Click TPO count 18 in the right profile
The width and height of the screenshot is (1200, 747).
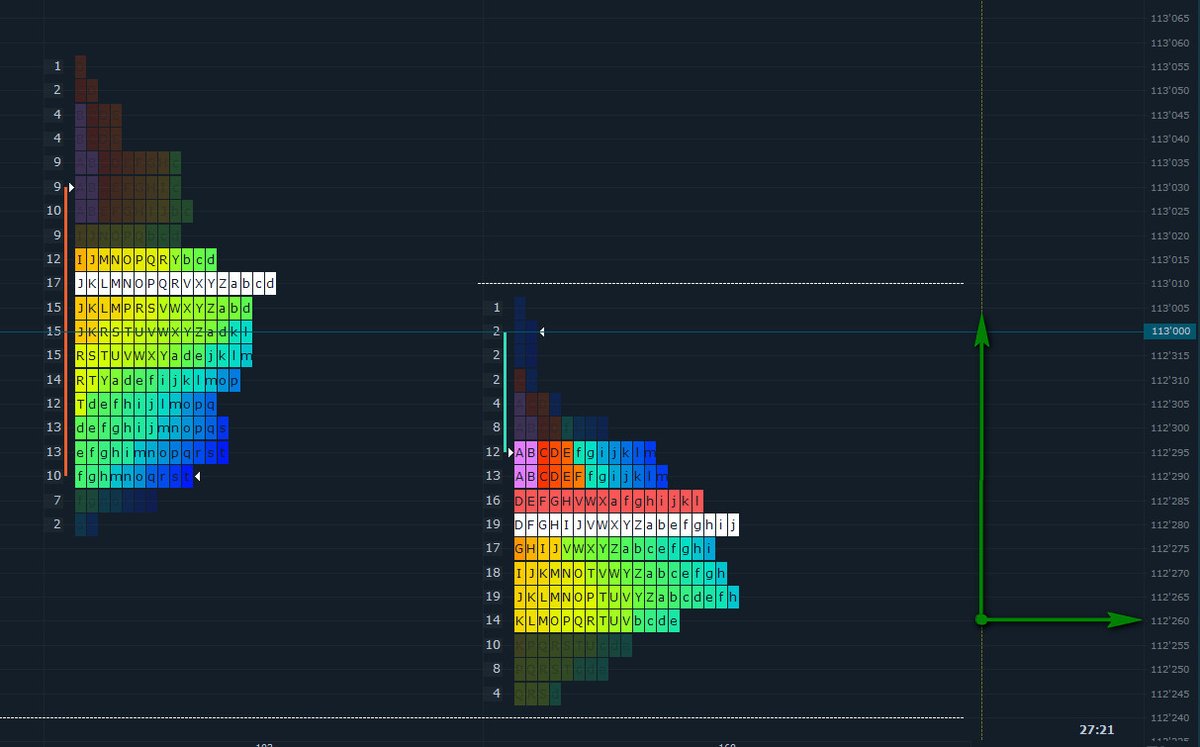pos(493,573)
